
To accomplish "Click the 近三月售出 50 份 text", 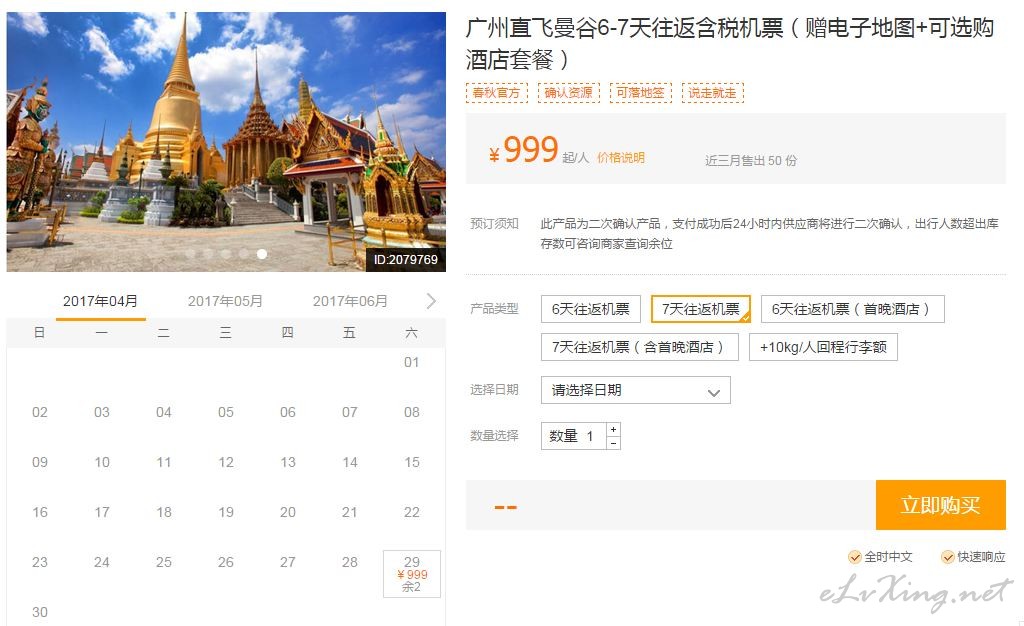I will (751, 161).
